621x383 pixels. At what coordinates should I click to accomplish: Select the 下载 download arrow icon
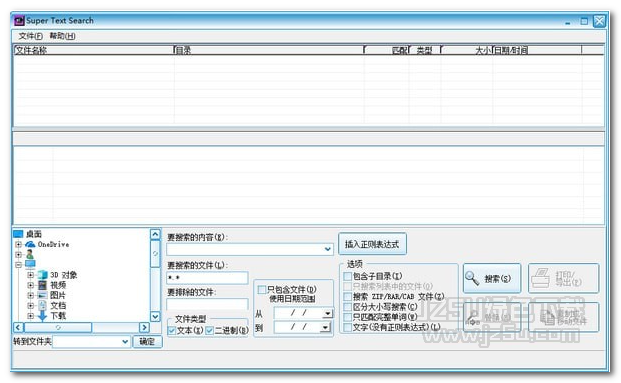coord(42,316)
